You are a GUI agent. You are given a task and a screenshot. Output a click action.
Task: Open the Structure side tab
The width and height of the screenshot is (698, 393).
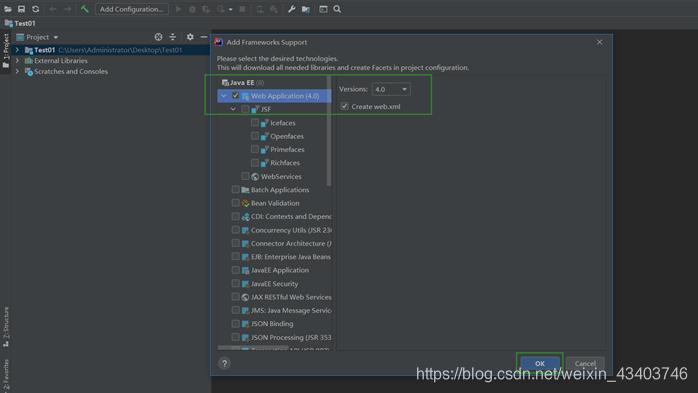[x=6, y=327]
